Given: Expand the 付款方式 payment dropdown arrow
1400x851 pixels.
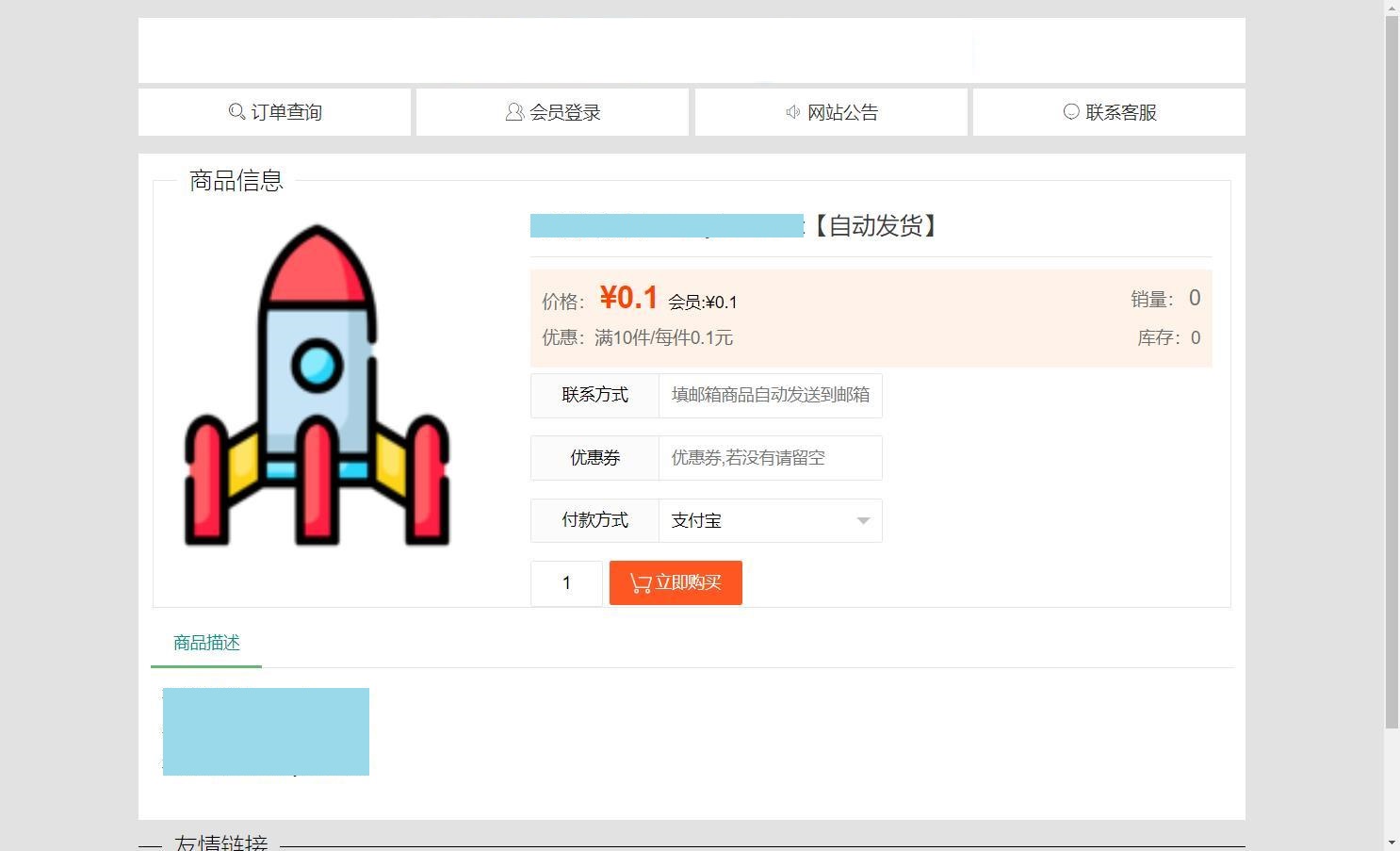Looking at the screenshot, I should point(863,521).
